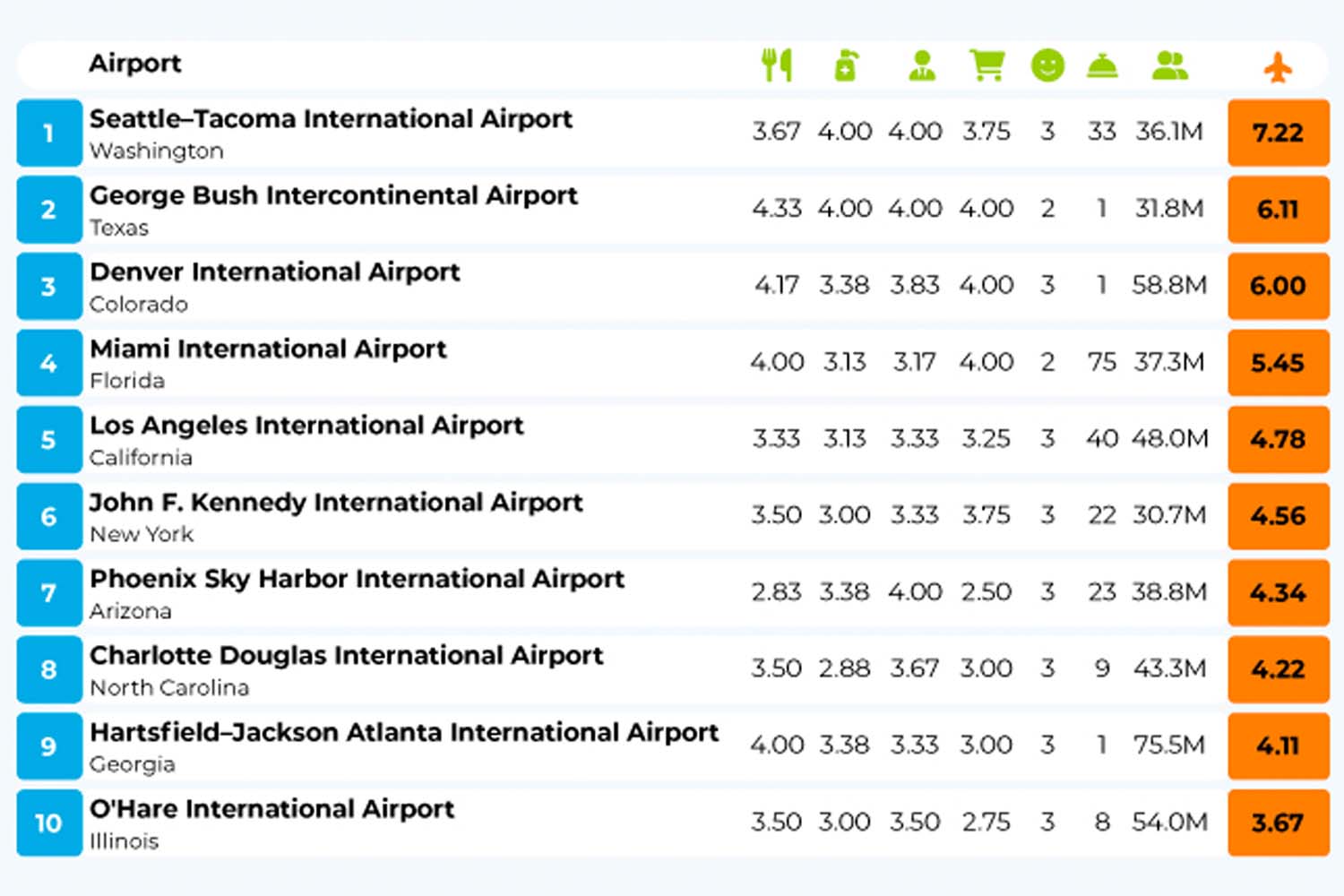Click the orange airplane score icon

point(1278,66)
